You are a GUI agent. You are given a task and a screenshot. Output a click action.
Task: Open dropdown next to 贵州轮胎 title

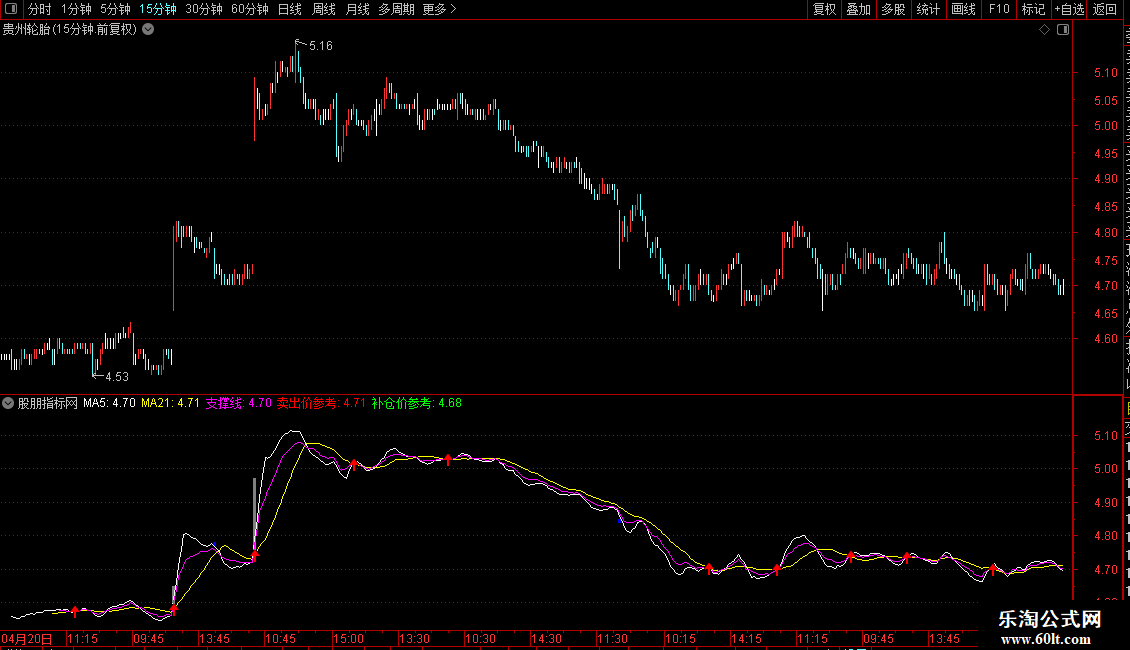[148, 29]
